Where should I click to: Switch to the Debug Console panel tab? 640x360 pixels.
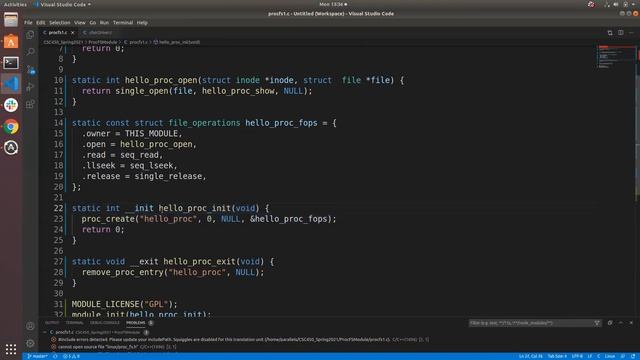tap(104, 323)
